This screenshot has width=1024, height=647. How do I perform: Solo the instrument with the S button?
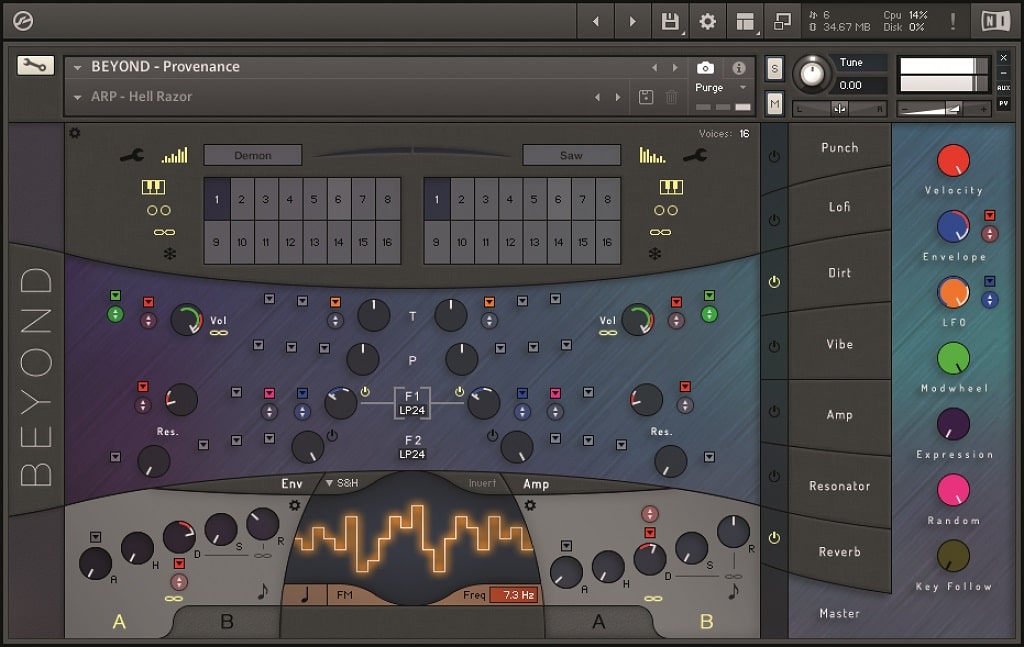pos(775,69)
